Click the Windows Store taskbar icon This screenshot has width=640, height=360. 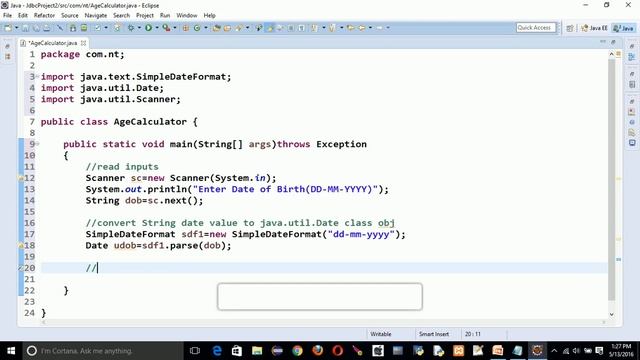(x=237, y=351)
